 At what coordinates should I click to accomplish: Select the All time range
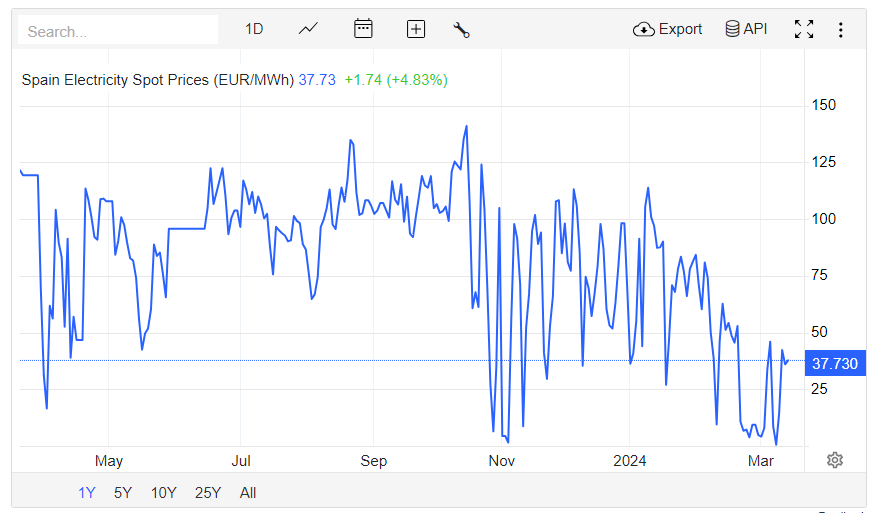click(x=248, y=493)
